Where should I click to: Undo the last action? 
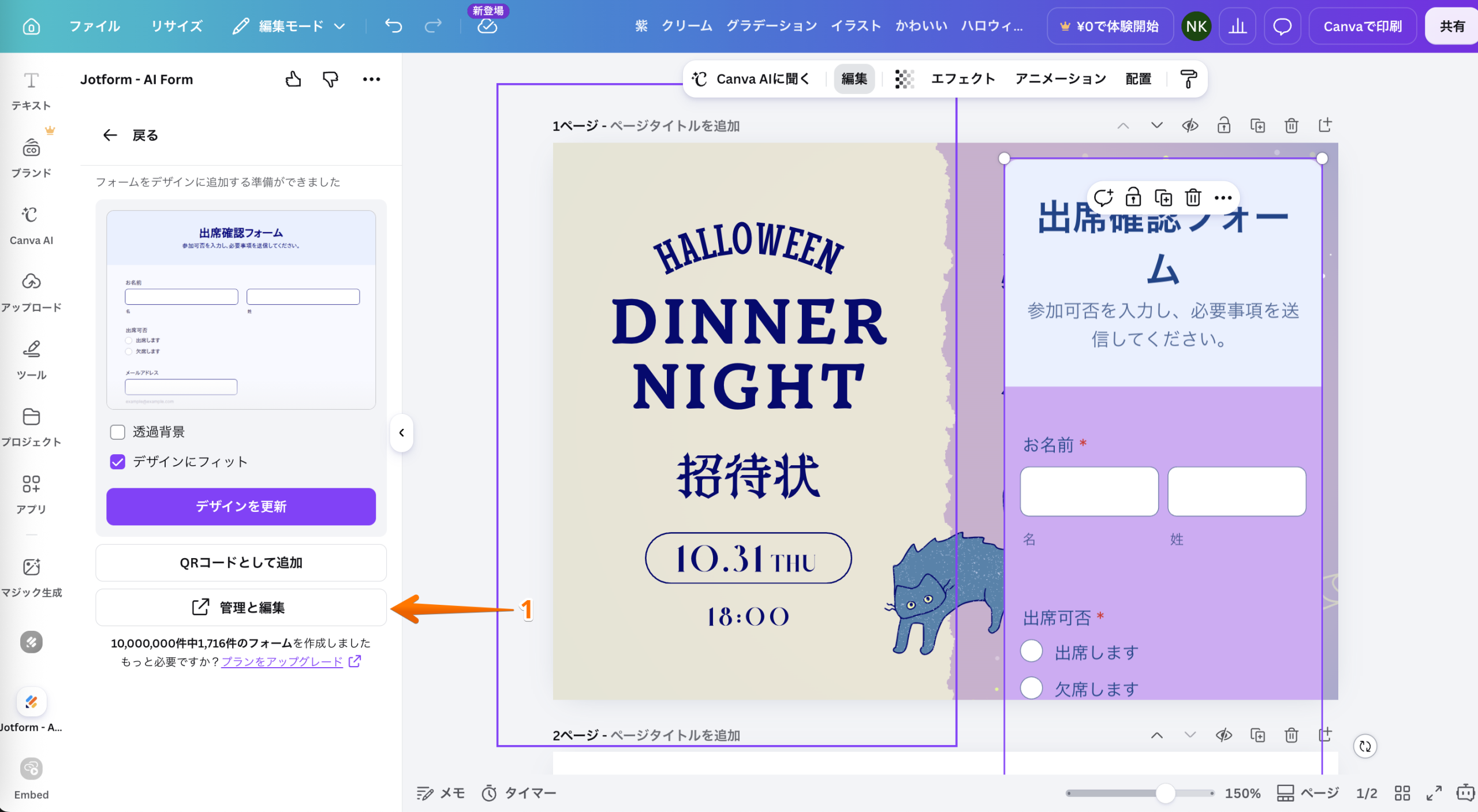393,26
